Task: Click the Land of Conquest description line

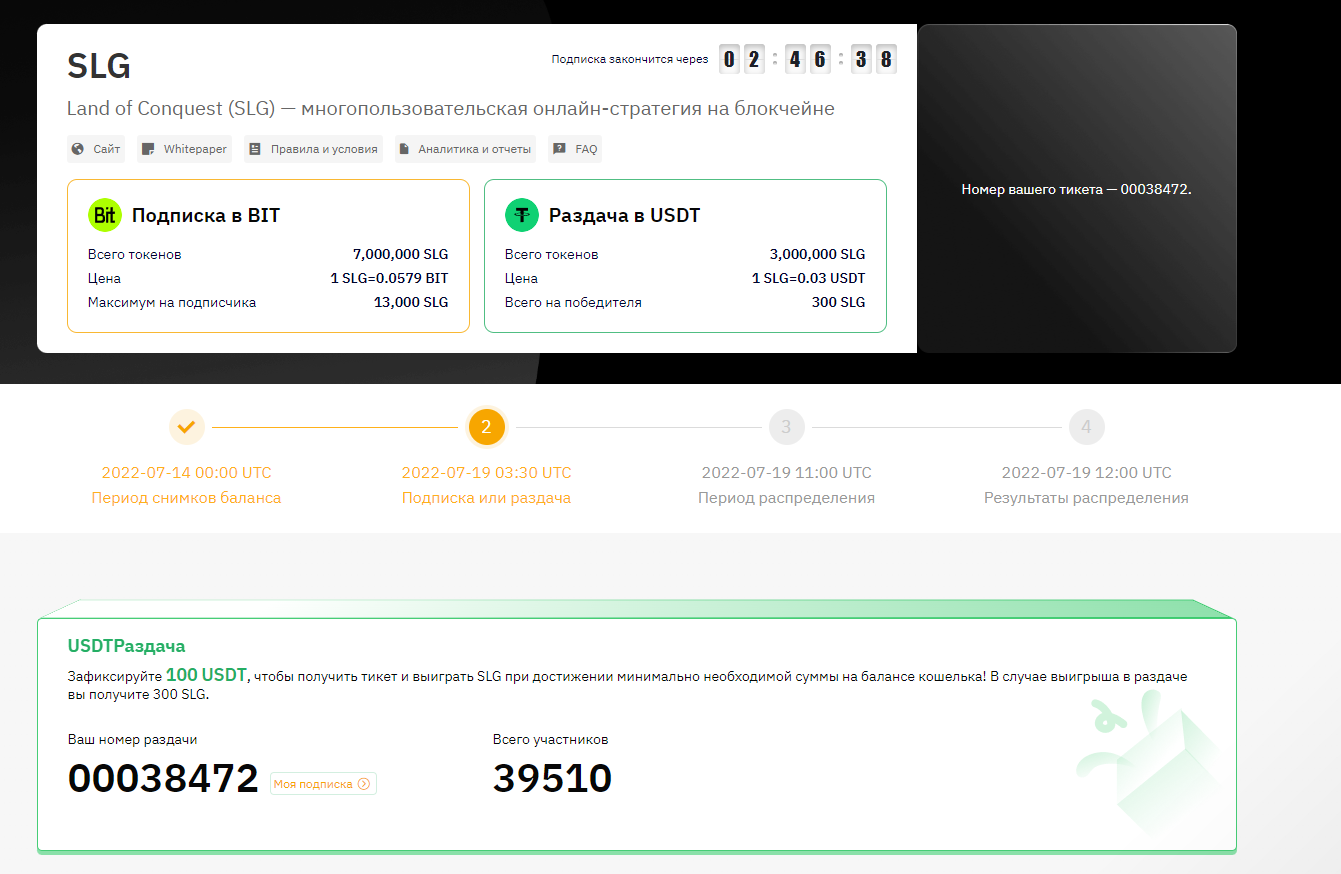Action: tap(451, 108)
